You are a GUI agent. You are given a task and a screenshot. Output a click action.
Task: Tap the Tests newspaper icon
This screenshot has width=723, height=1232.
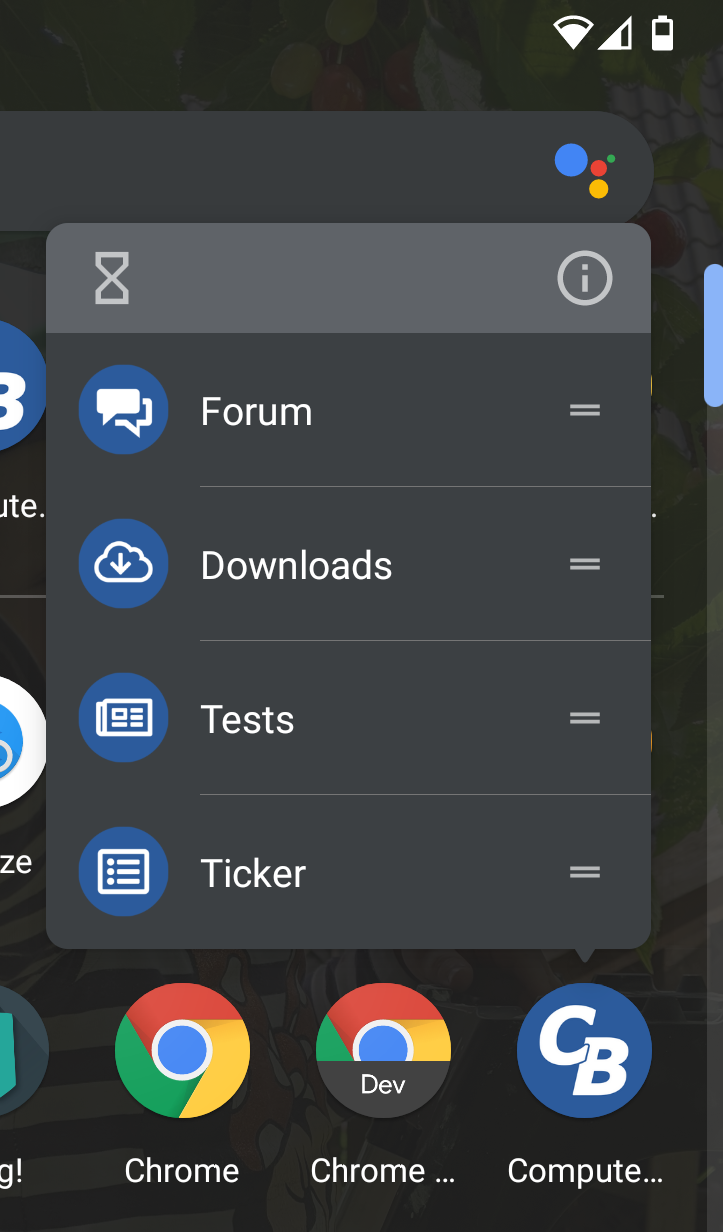click(x=123, y=718)
